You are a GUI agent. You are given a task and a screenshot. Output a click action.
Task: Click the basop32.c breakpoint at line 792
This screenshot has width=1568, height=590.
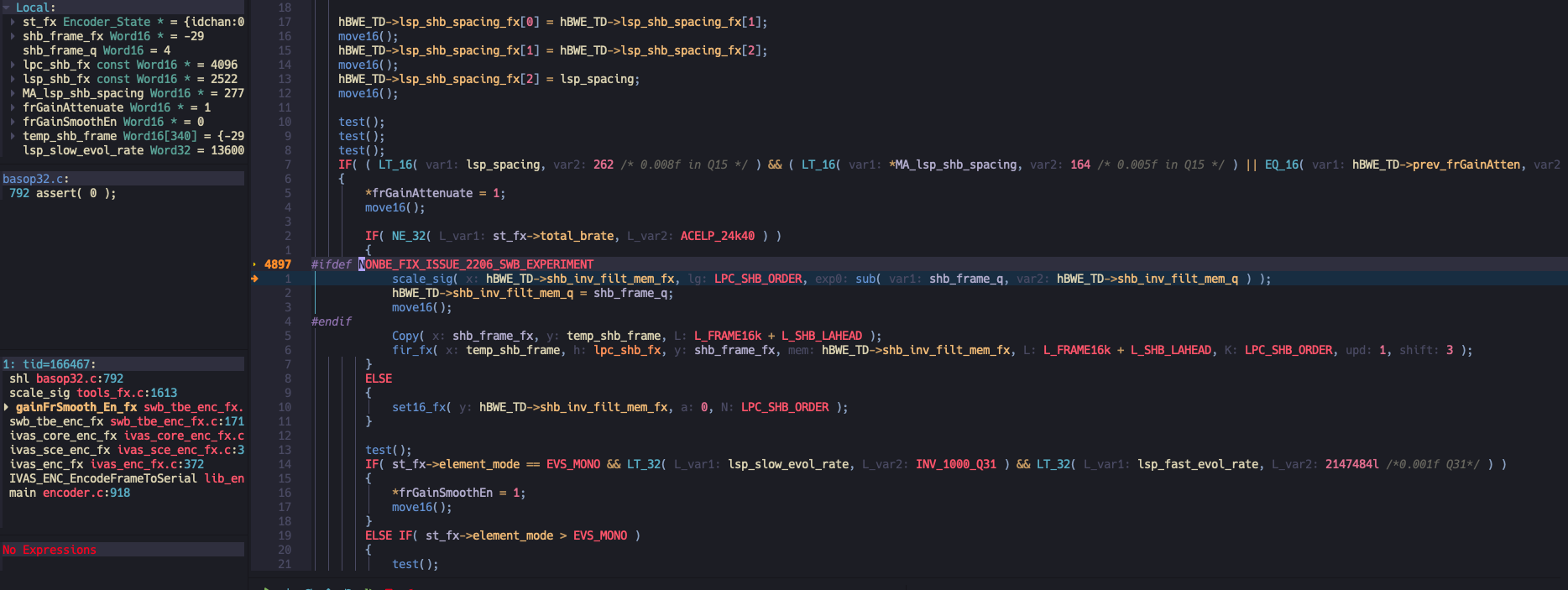click(x=62, y=193)
